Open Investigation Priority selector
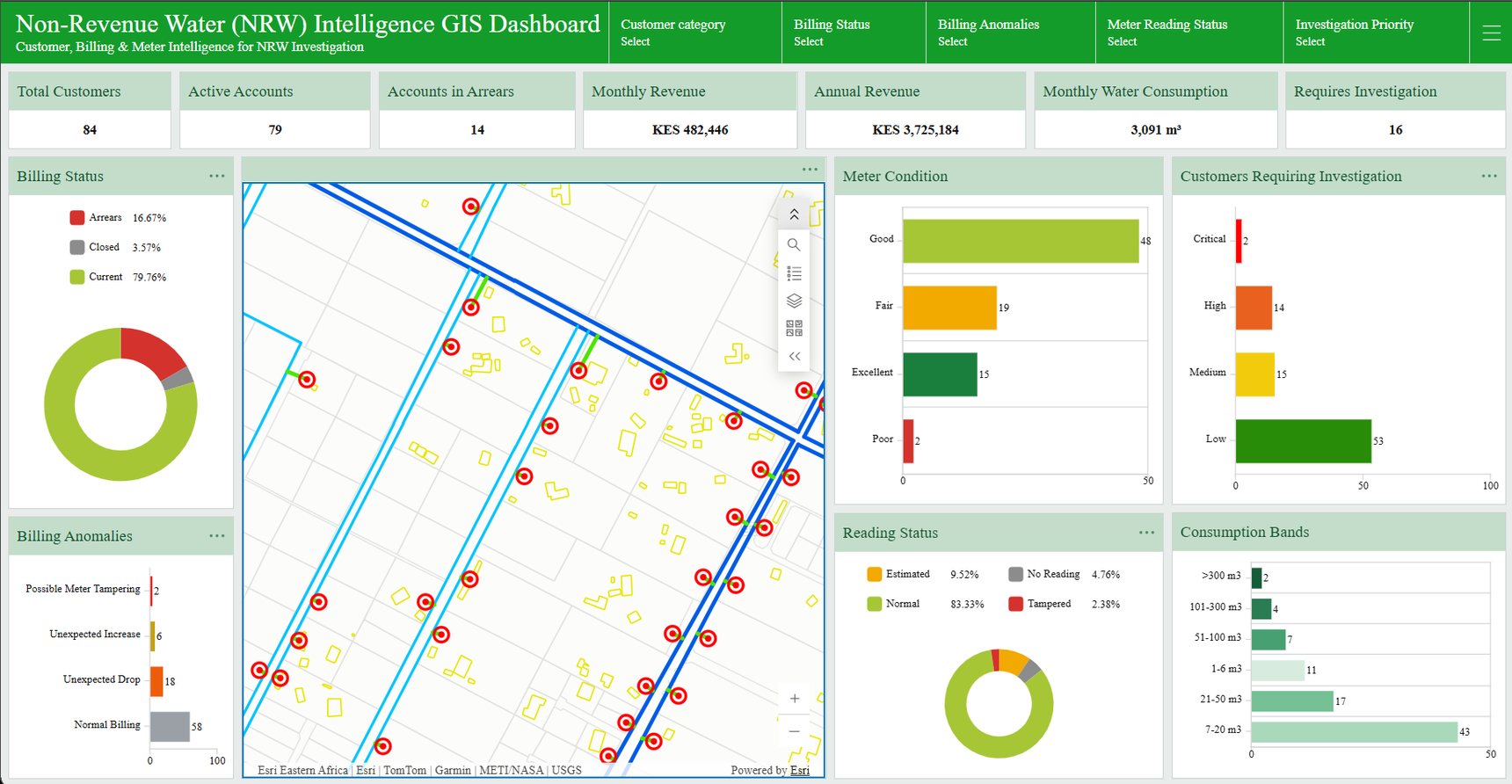This screenshot has height=784, width=1512. click(x=1377, y=33)
